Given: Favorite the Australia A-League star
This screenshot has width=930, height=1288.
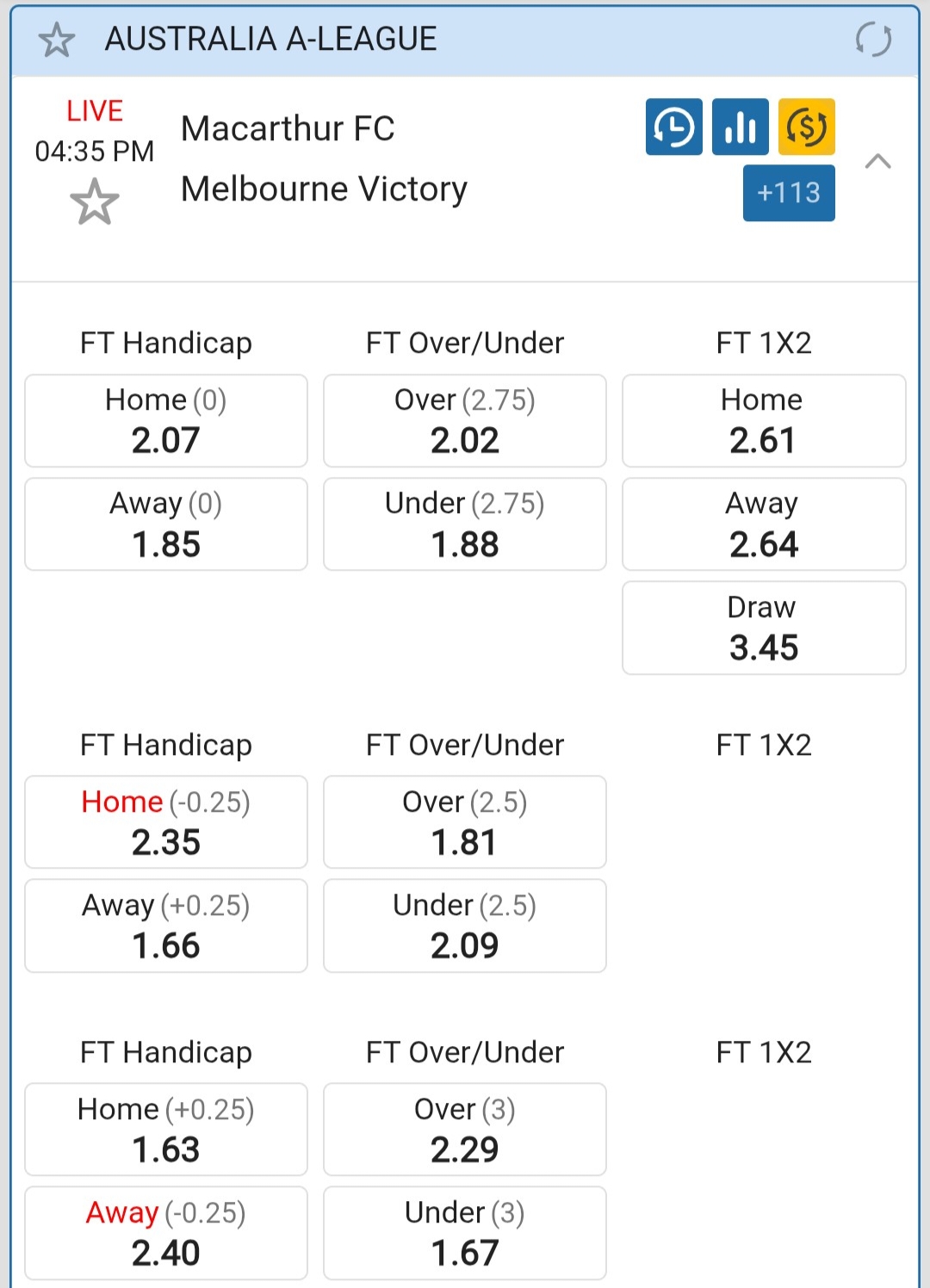Looking at the screenshot, I should (x=57, y=40).
